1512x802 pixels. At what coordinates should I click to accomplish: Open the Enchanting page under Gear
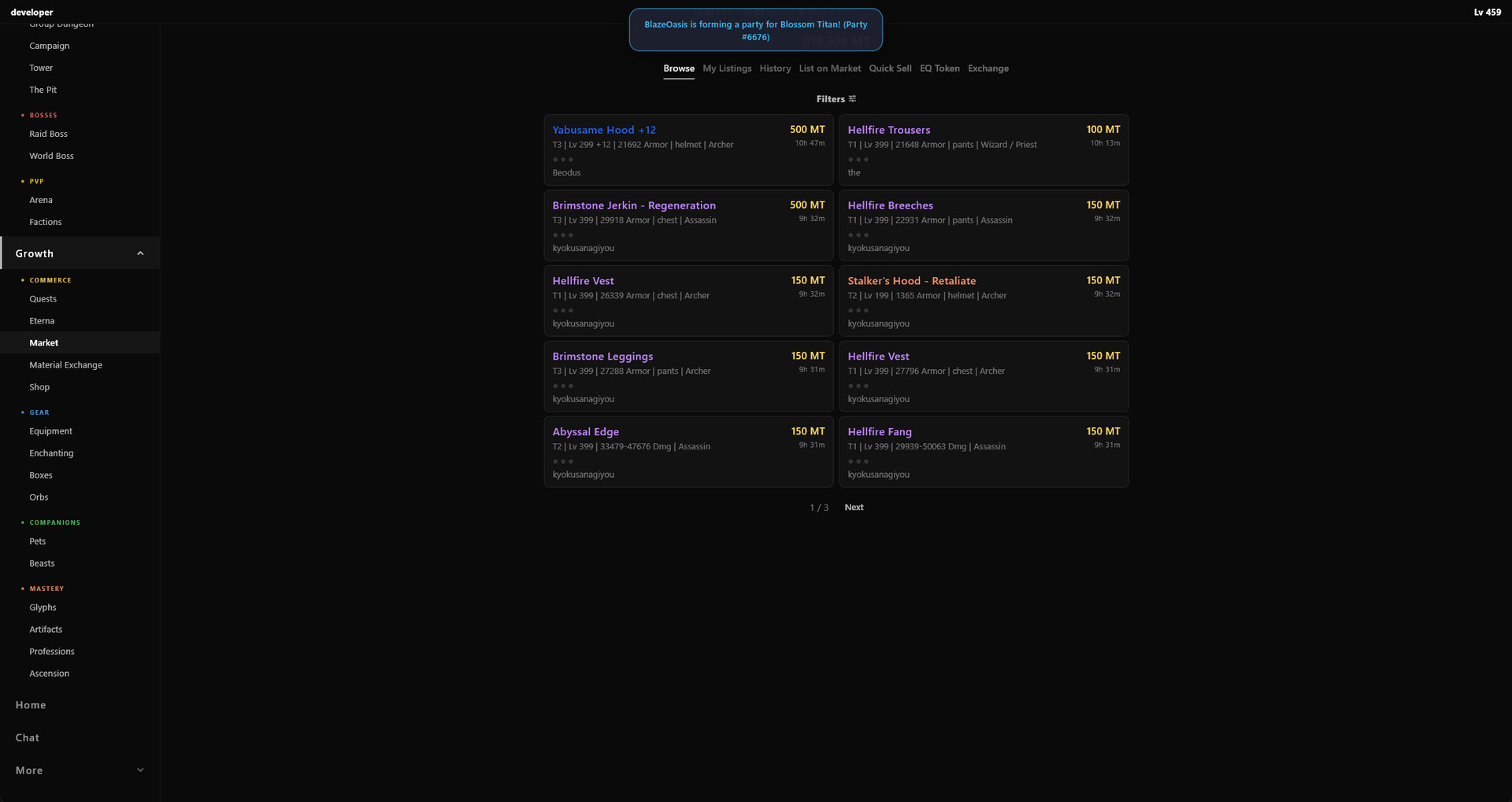[50, 453]
